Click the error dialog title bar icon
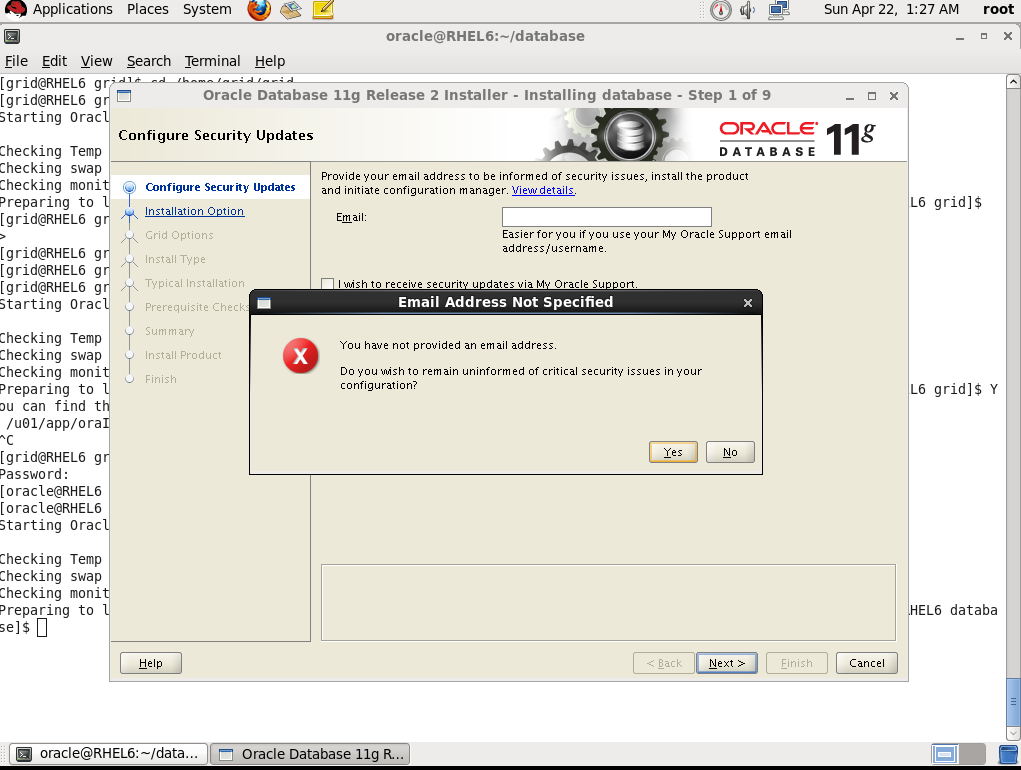1021x770 pixels. click(x=264, y=303)
